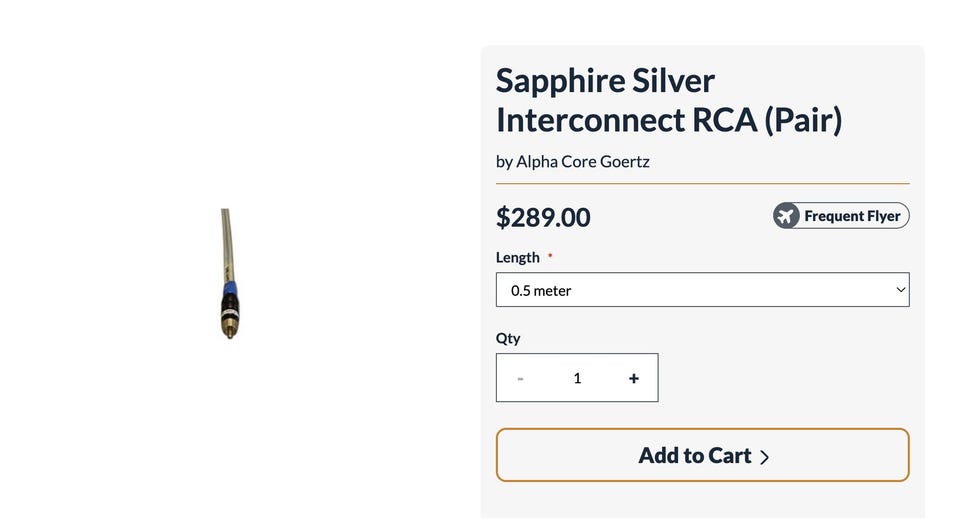Click the Qty field label
The image size is (960, 524).
point(508,338)
